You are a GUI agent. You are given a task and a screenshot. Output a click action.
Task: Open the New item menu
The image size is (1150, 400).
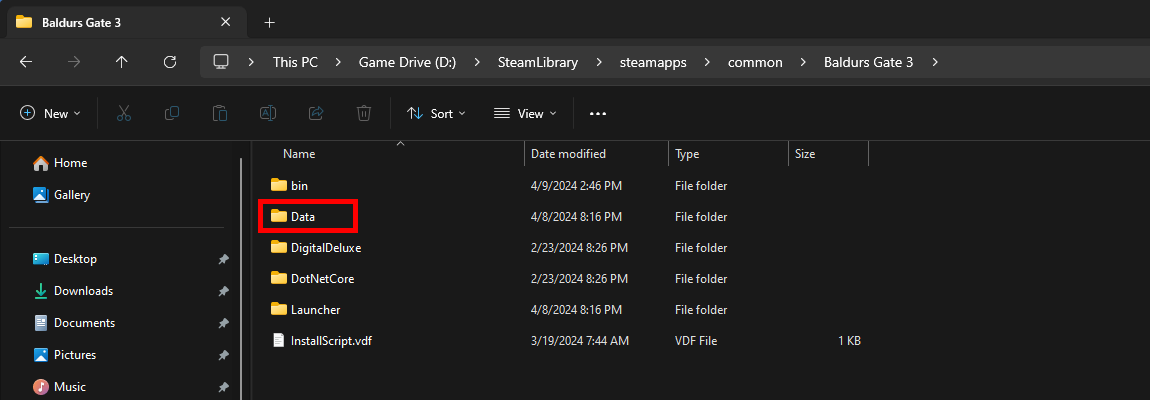click(51, 114)
